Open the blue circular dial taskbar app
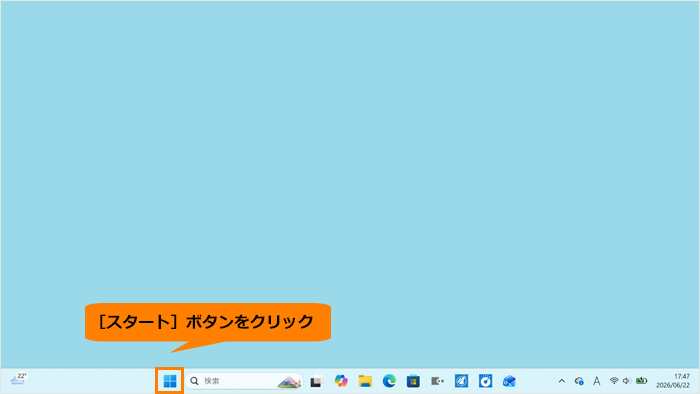Image resolution: width=700 pixels, height=394 pixels. pos(485,381)
